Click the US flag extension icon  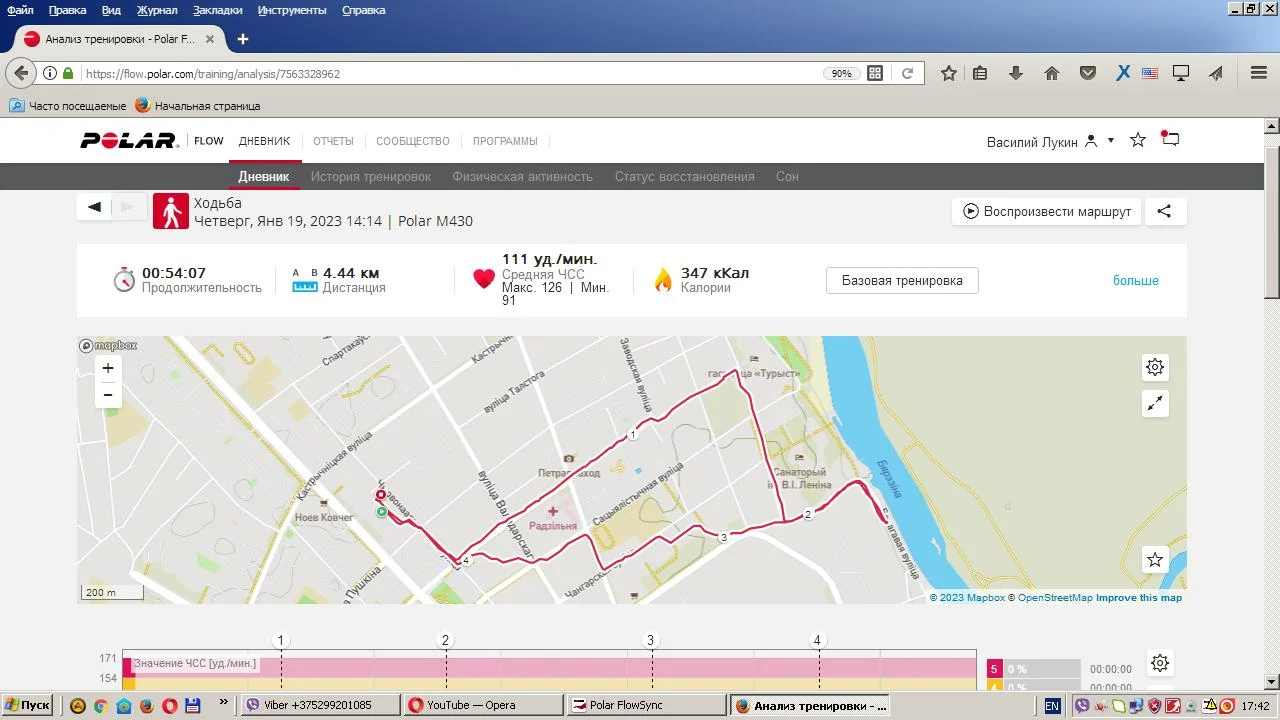click(x=1150, y=73)
